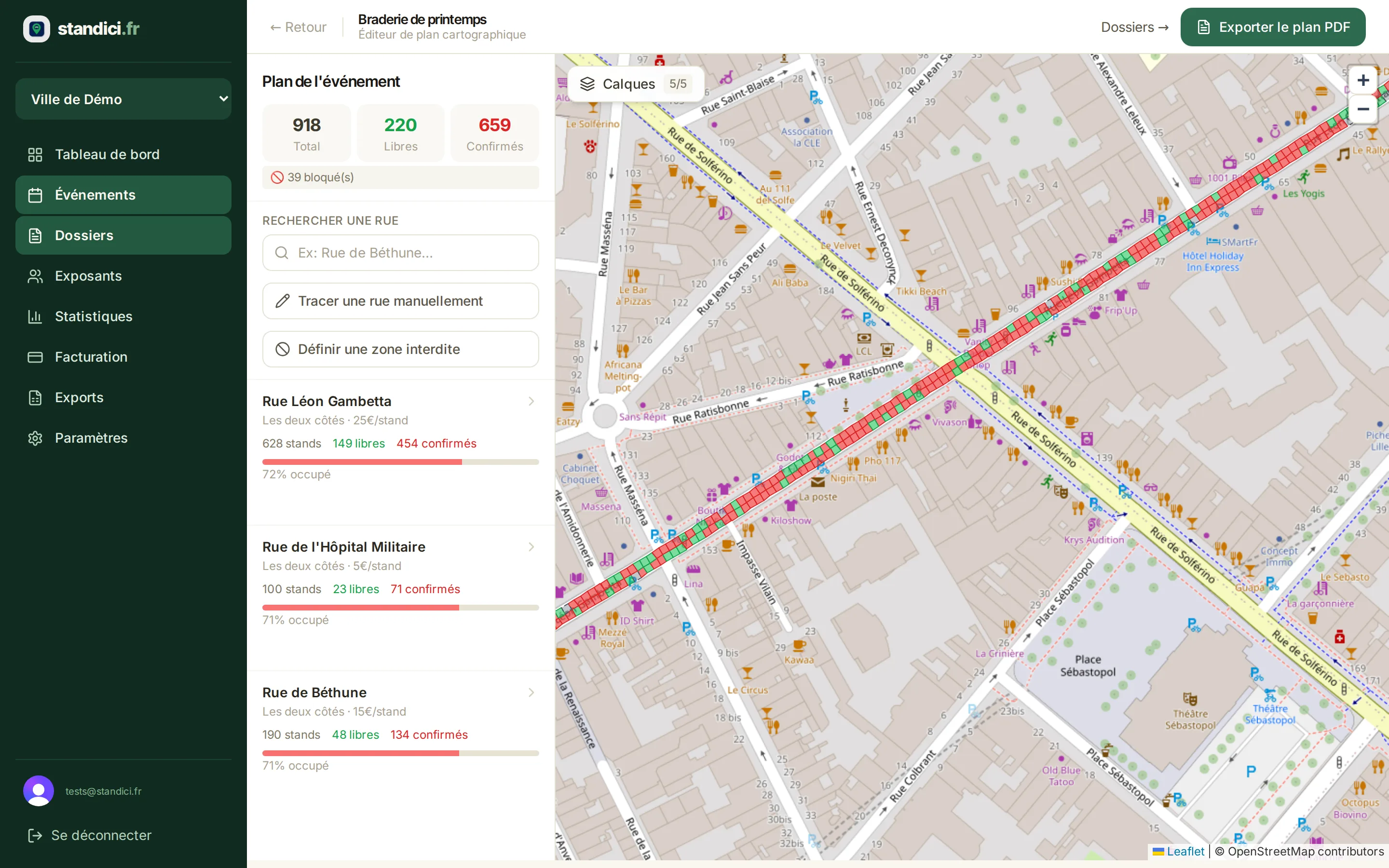Click the tests@standici.fr account email

tap(103, 791)
